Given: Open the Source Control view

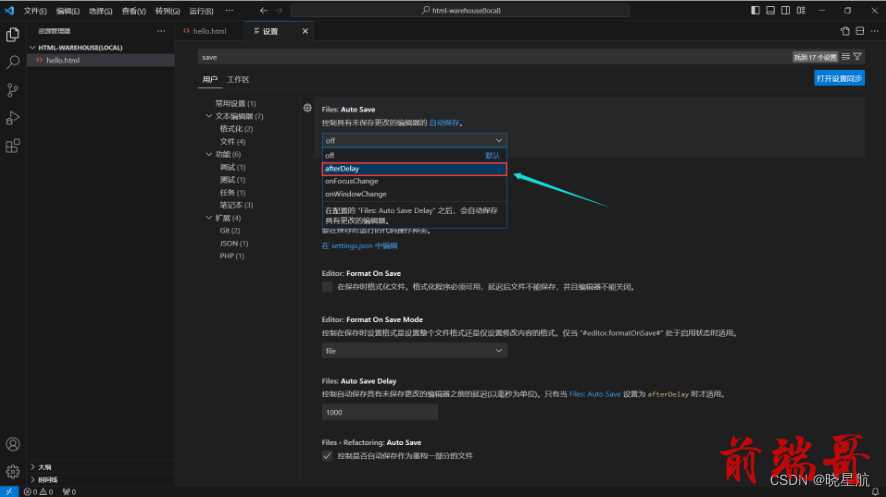Looking at the screenshot, I should point(12,90).
